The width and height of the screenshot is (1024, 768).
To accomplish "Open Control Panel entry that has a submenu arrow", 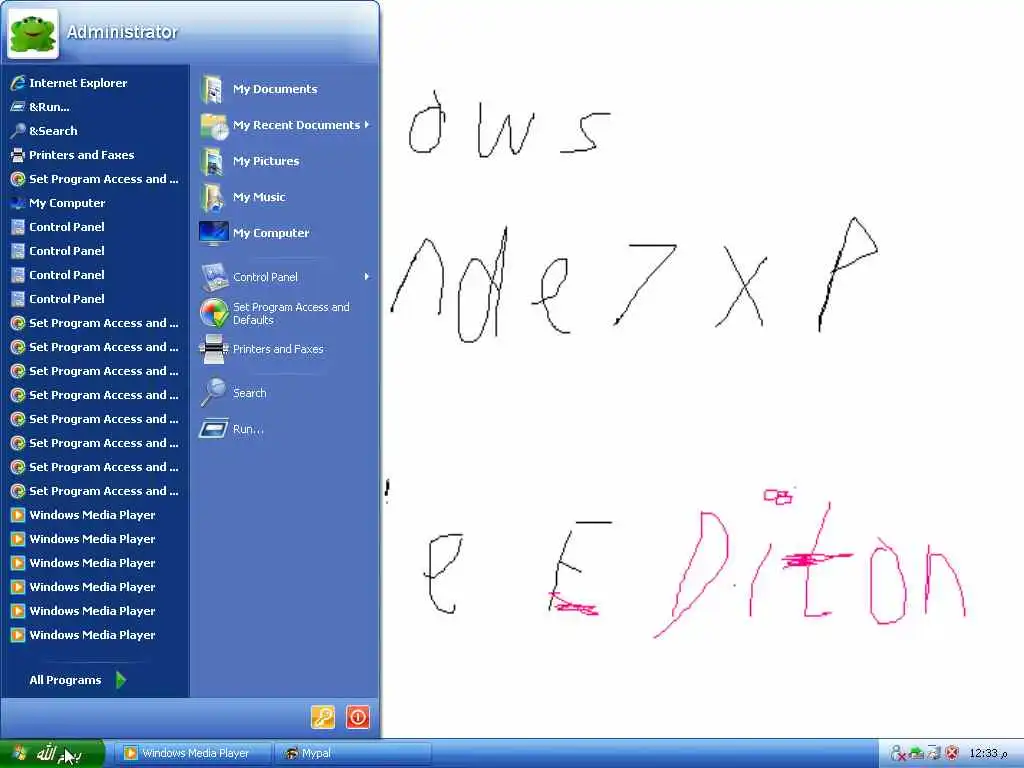I will point(285,277).
